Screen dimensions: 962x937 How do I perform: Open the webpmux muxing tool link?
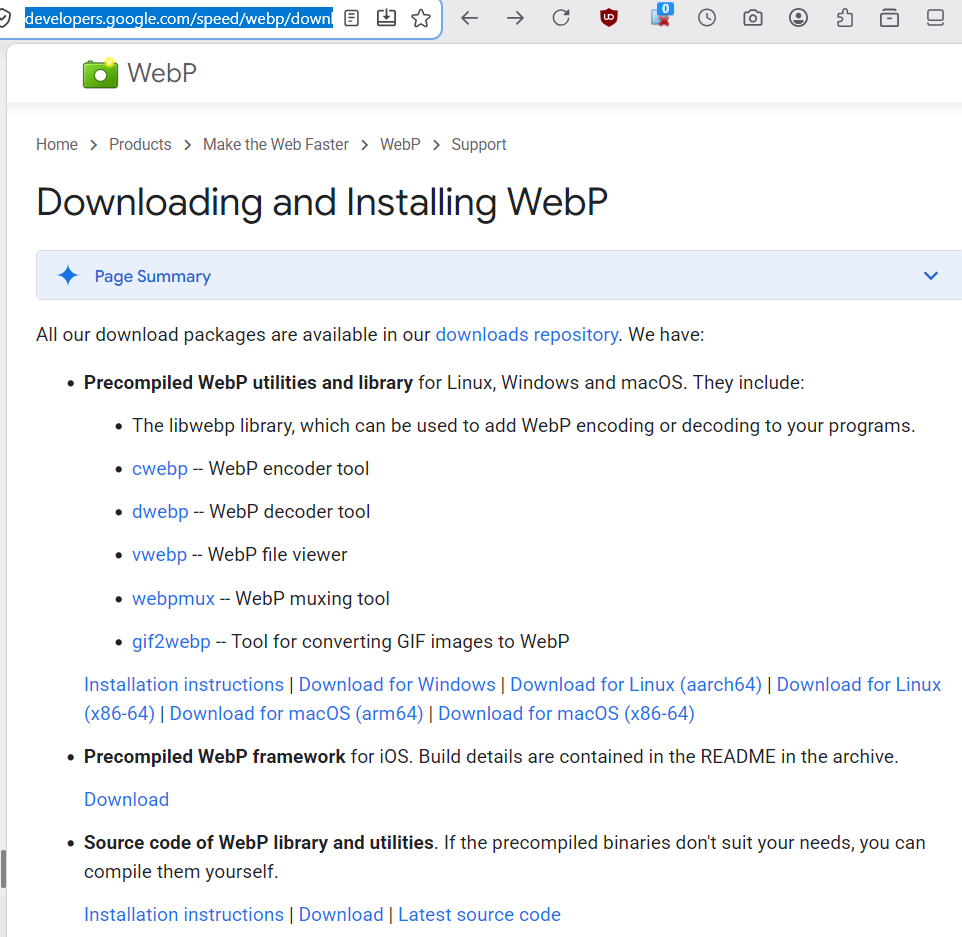click(174, 598)
